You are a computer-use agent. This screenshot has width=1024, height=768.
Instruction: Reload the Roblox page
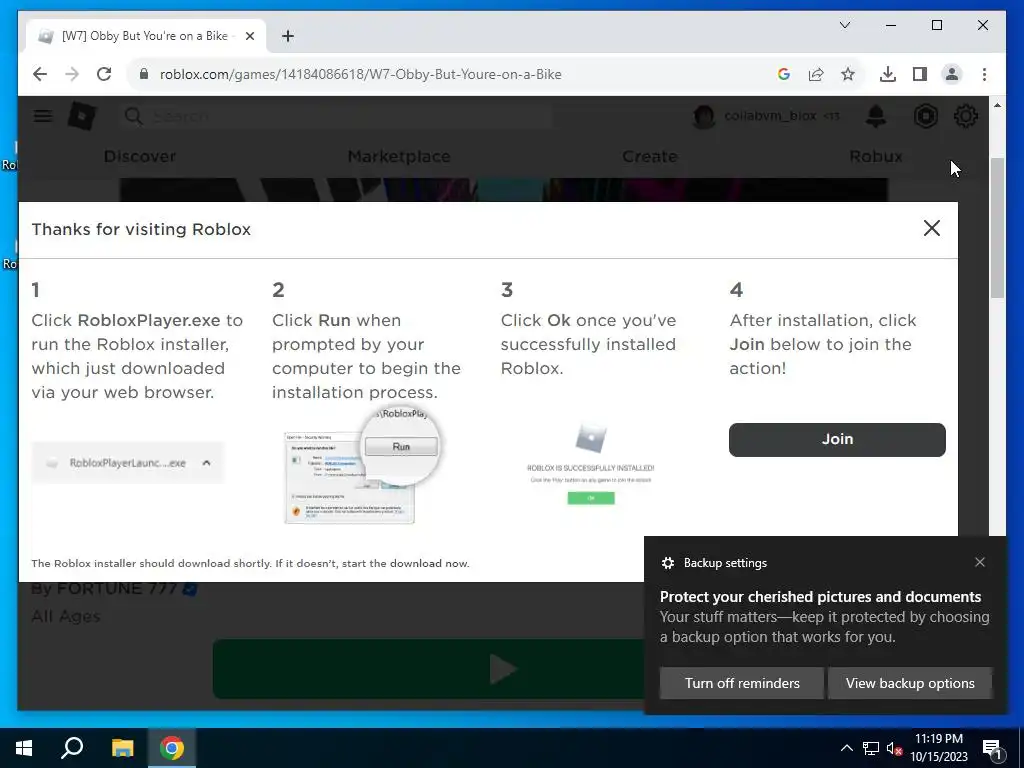[104, 74]
